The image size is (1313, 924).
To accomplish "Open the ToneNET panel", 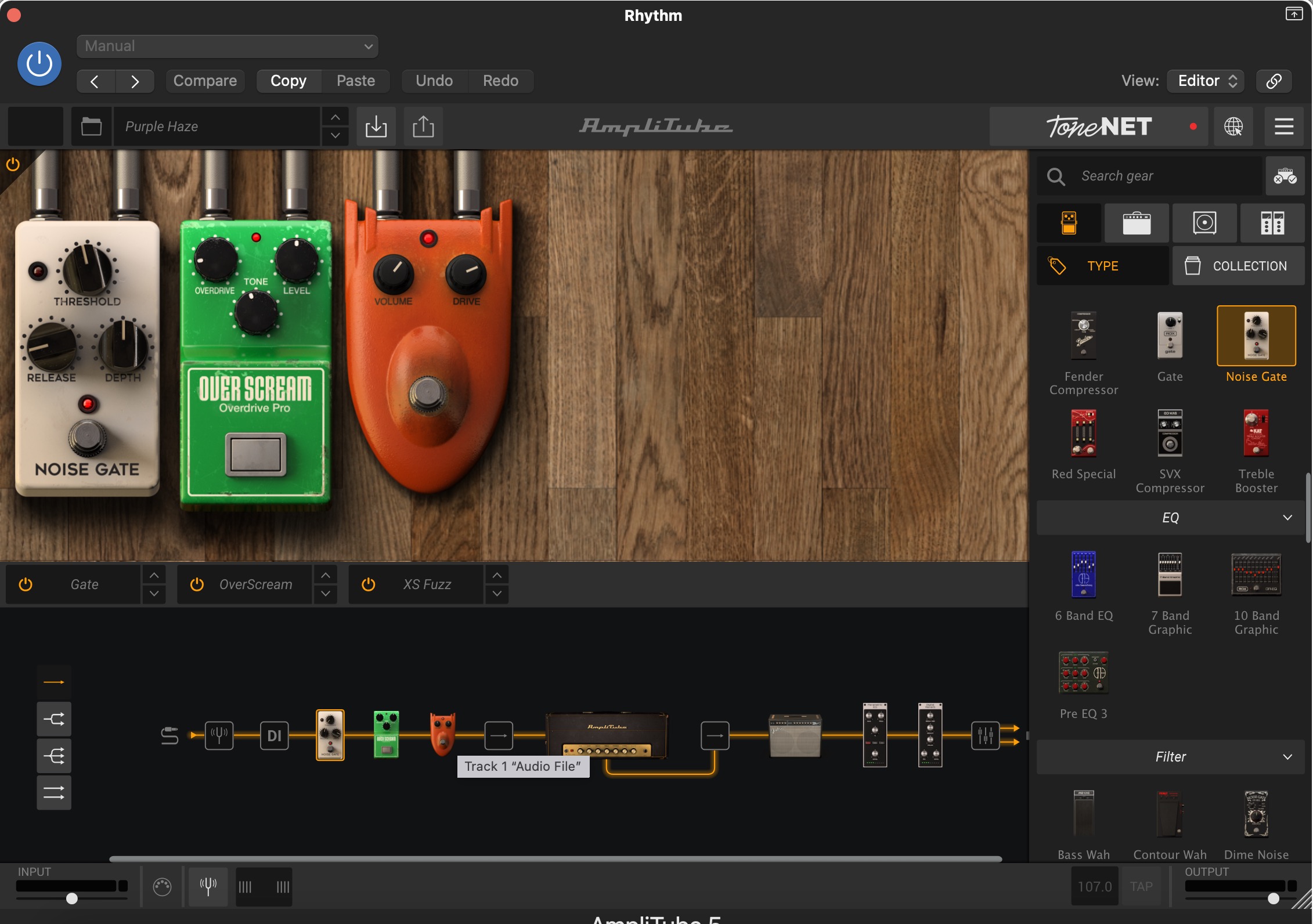I will click(1099, 127).
